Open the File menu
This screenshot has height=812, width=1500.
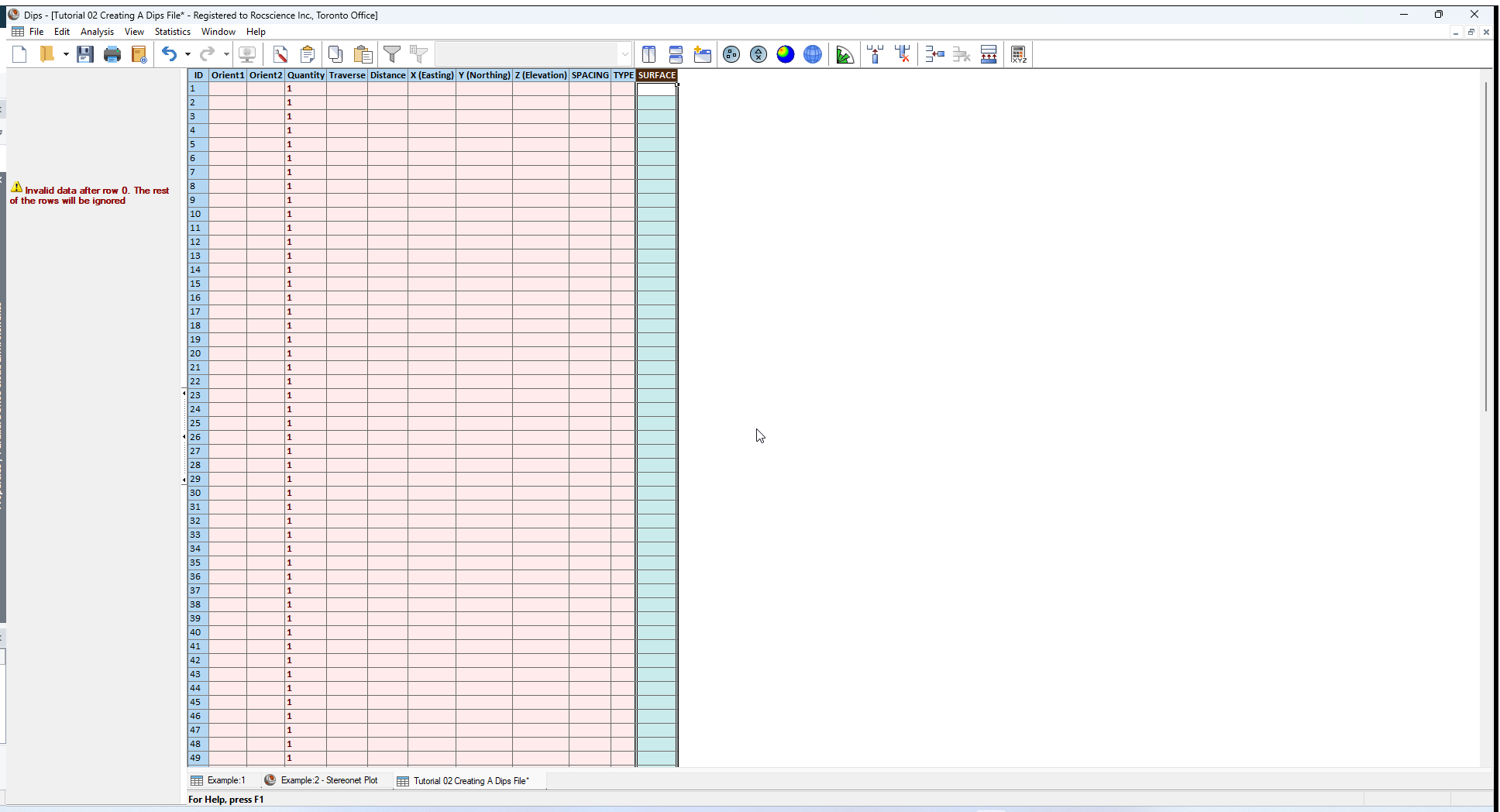tap(36, 32)
